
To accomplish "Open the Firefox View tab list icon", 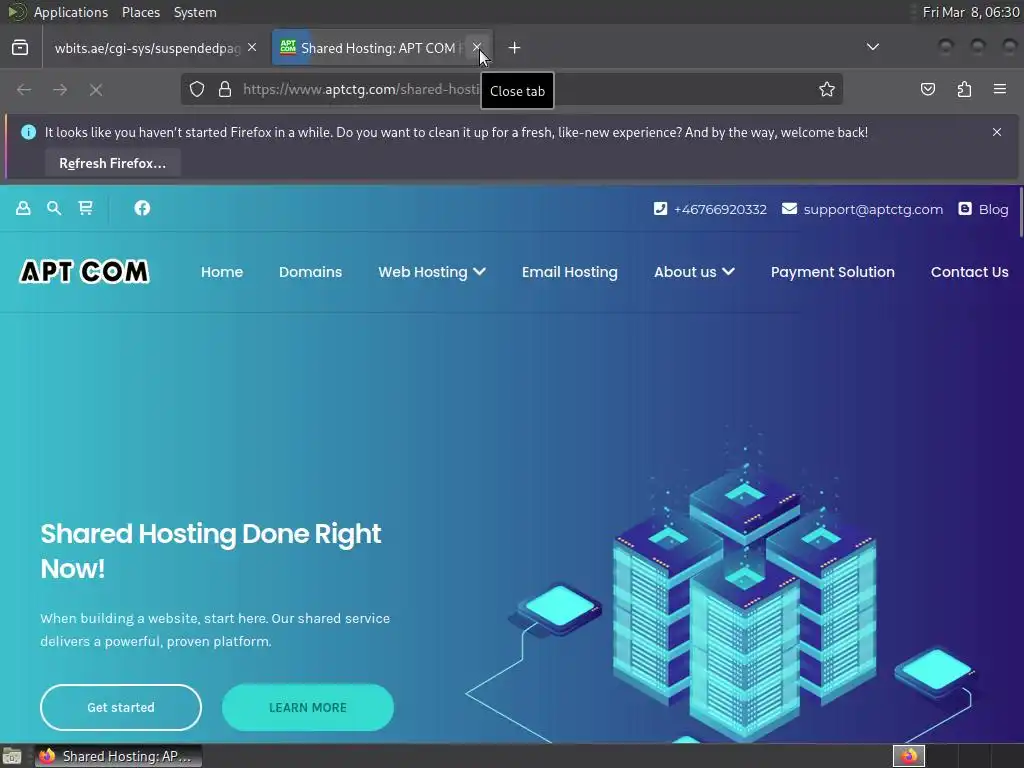I will tap(20, 48).
